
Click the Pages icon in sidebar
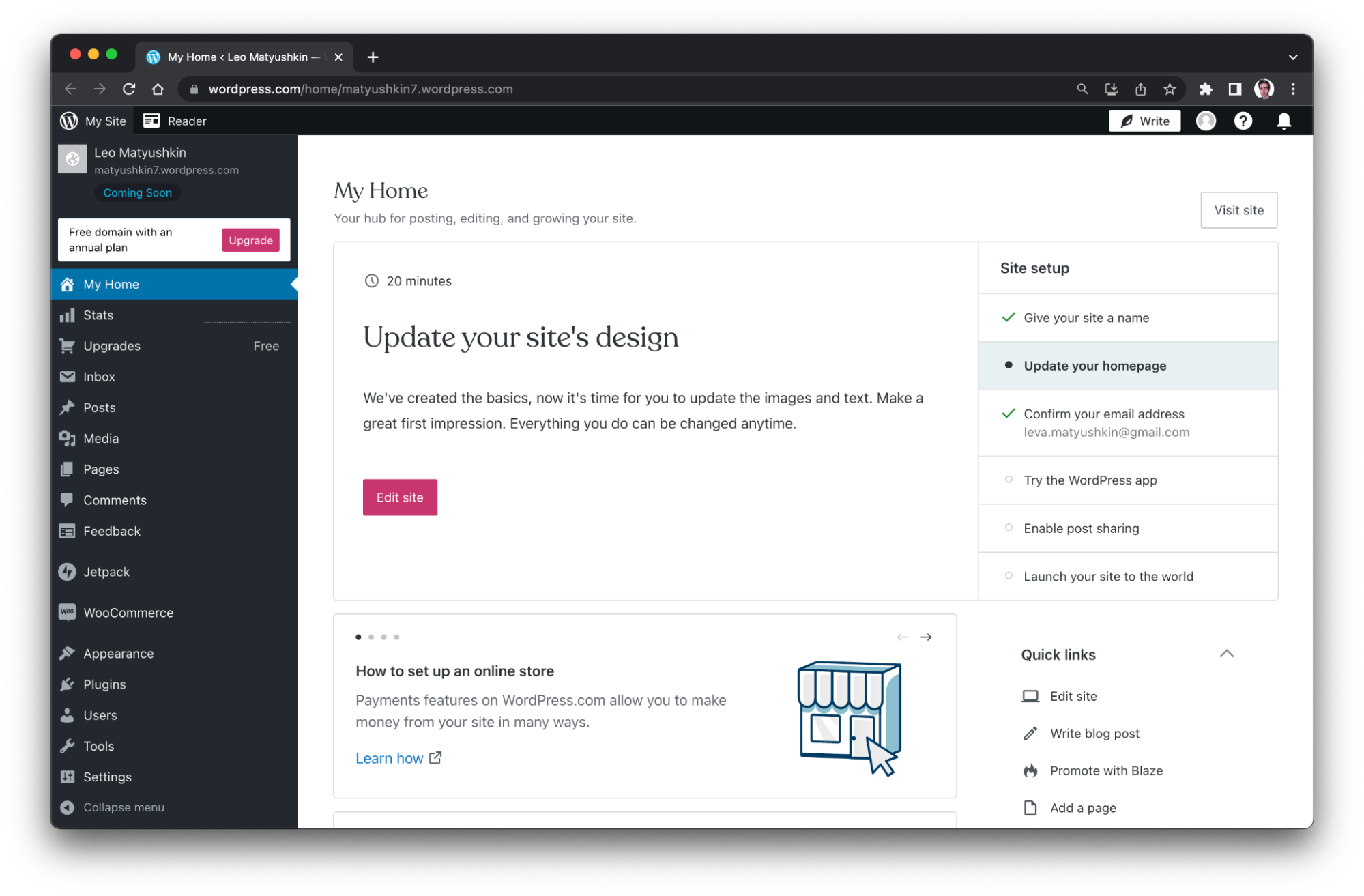point(67,469)
